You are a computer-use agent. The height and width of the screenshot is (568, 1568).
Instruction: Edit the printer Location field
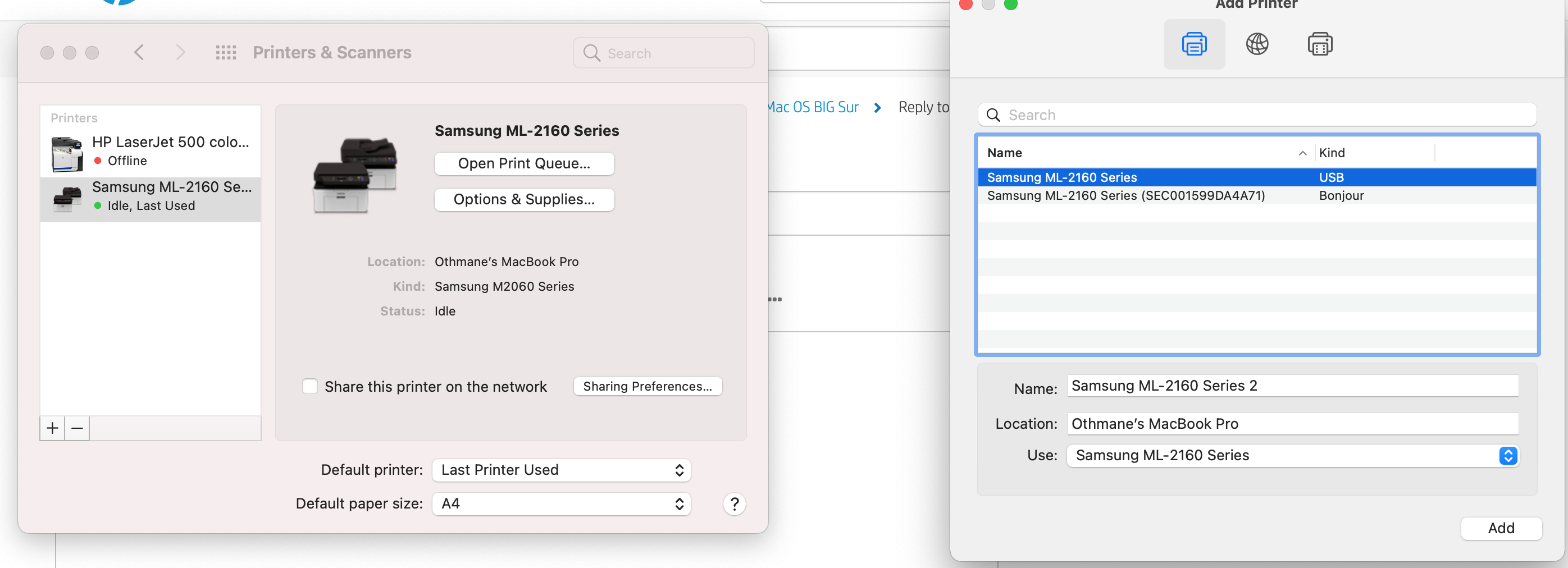[1293, 424]
